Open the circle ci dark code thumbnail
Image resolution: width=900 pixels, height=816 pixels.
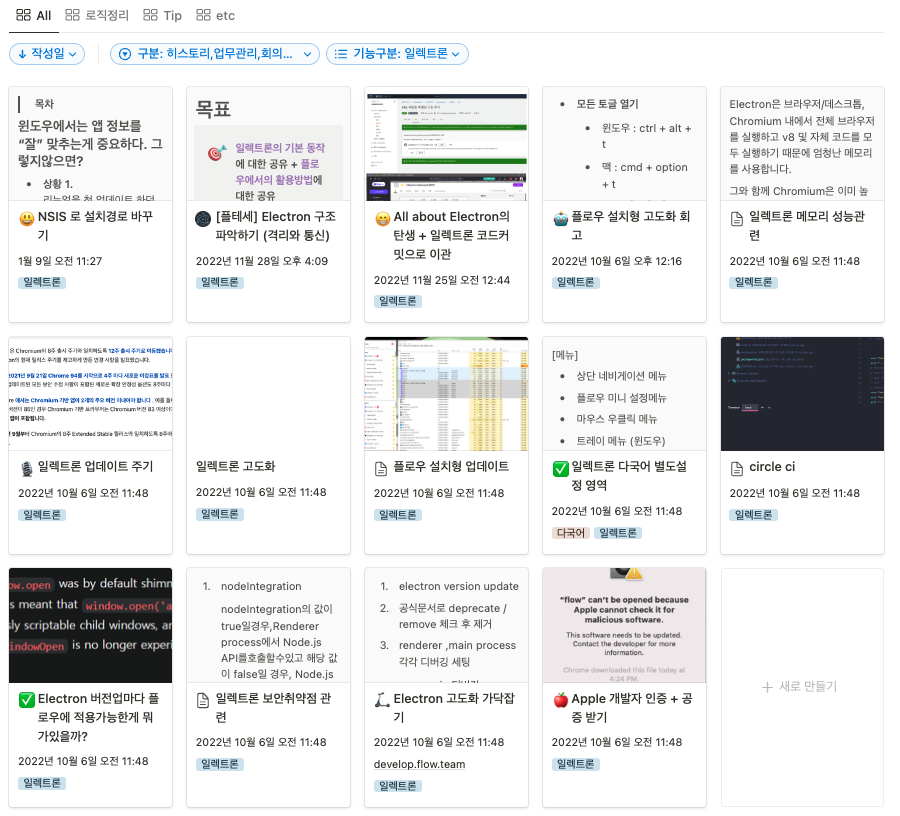tap(802, 394)
